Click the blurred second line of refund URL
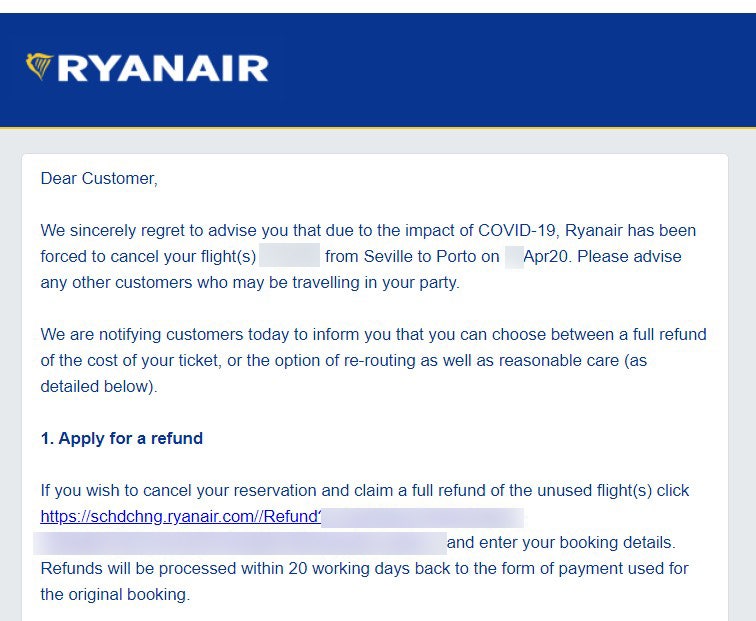 click(240, 543)
